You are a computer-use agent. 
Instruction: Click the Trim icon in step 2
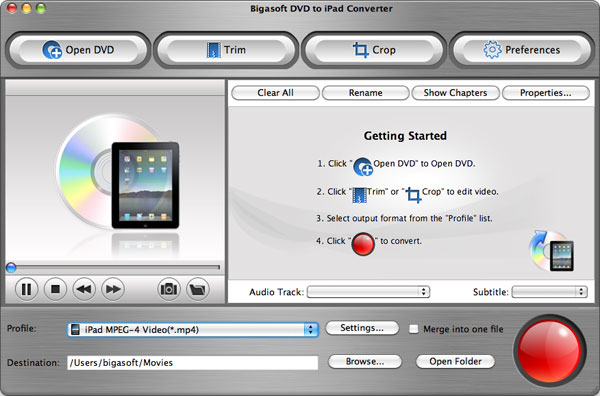click(359, 195)
